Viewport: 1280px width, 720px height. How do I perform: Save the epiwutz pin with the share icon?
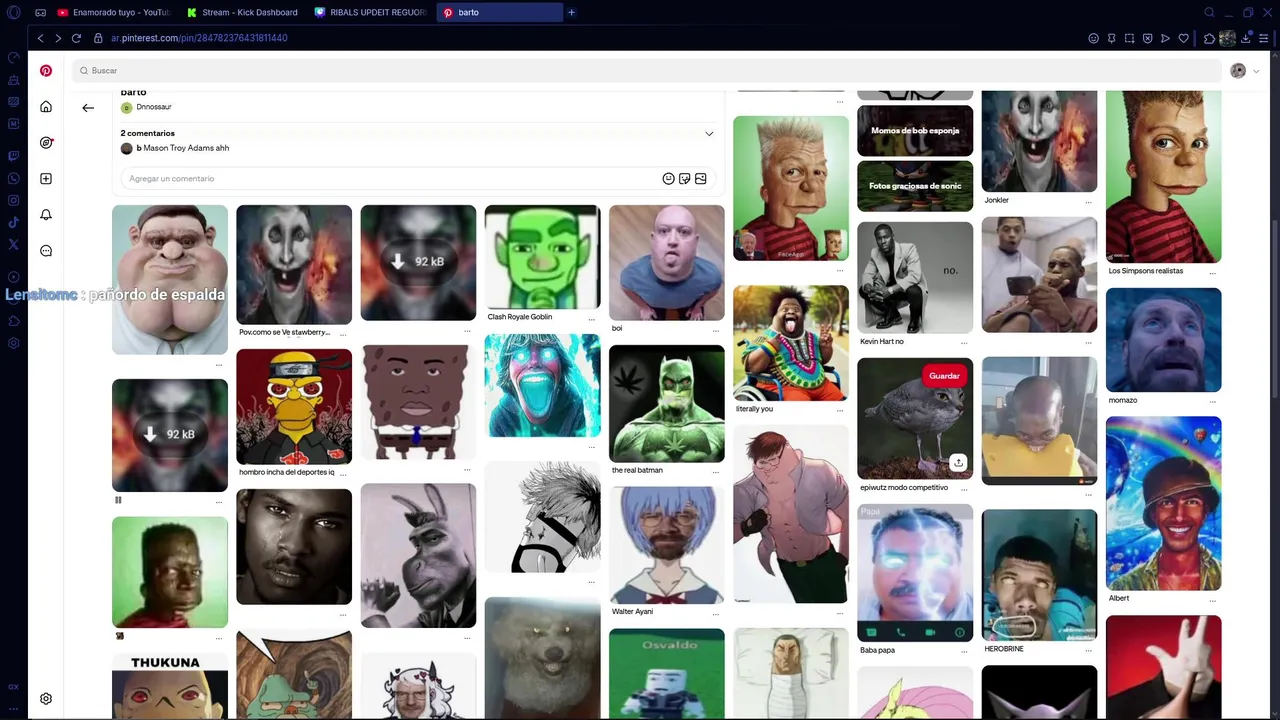[x=958, y=462]
